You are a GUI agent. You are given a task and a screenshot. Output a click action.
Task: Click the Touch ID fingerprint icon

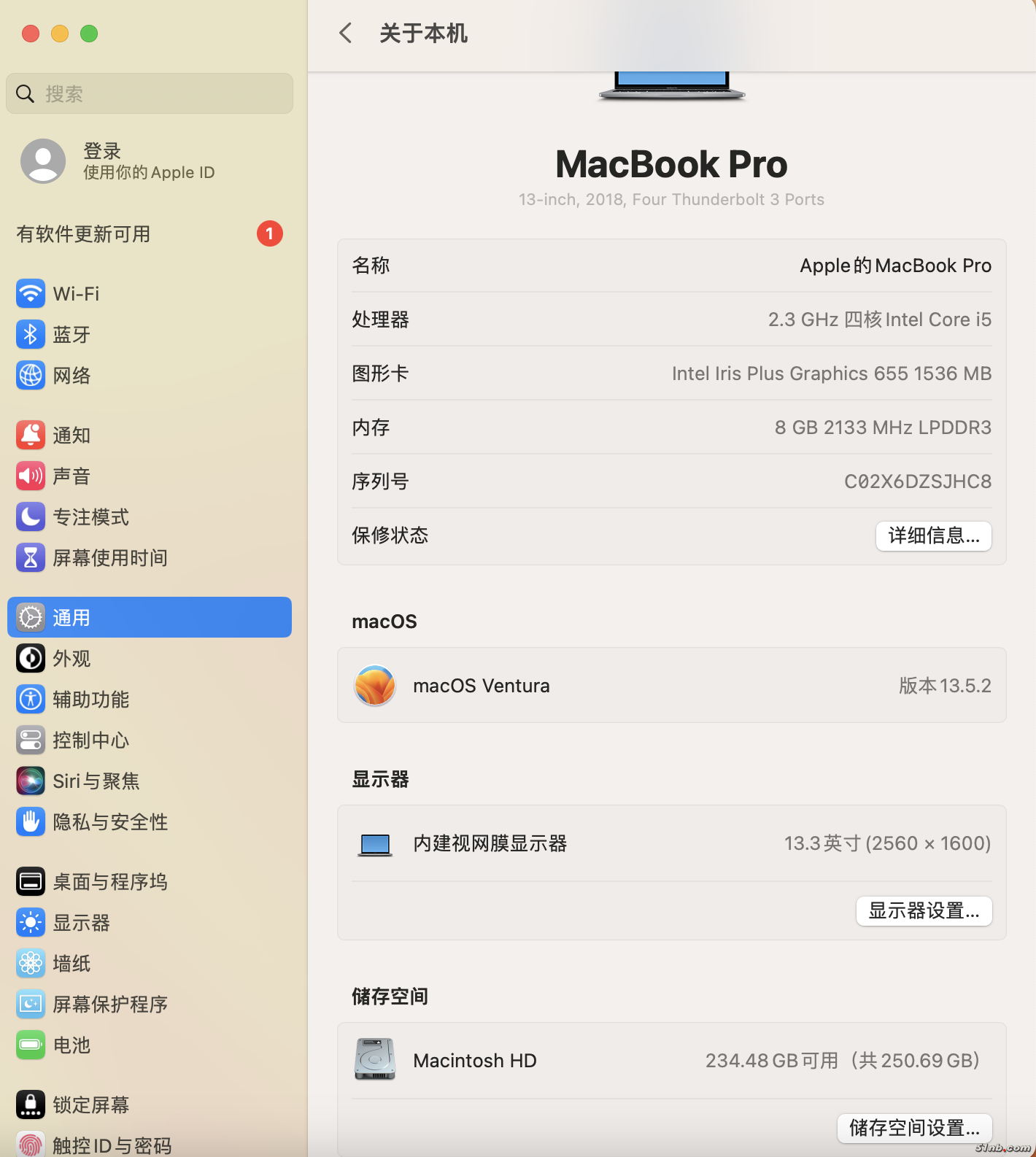[31, 1144]
